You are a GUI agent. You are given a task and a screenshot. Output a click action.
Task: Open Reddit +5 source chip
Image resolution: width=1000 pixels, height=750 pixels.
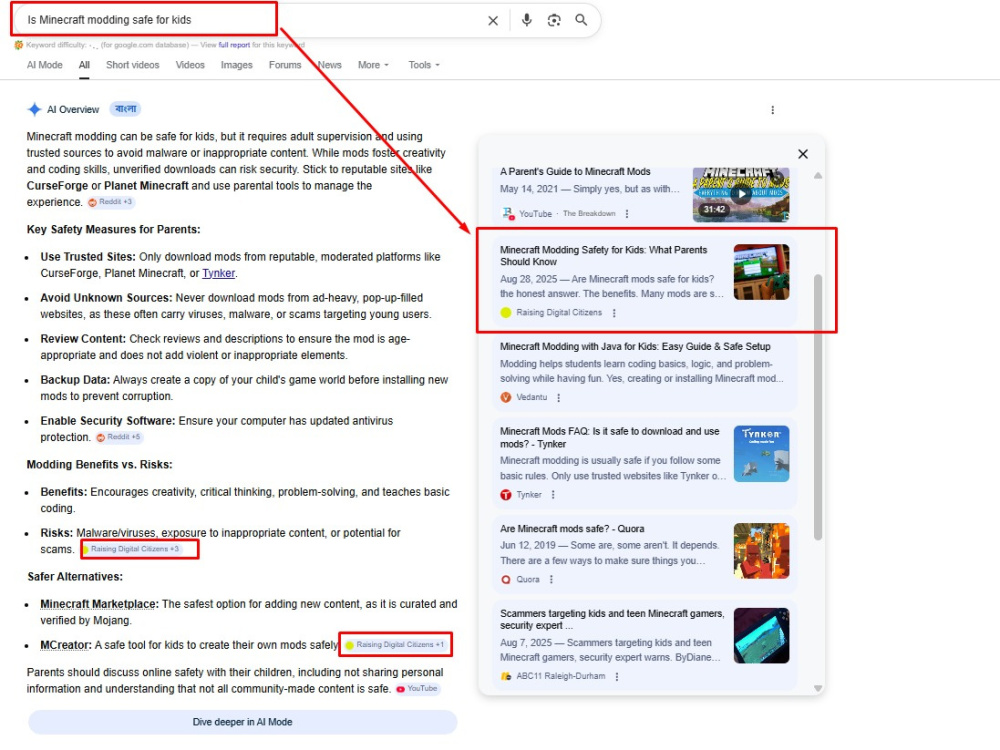[x=119, y=438]
